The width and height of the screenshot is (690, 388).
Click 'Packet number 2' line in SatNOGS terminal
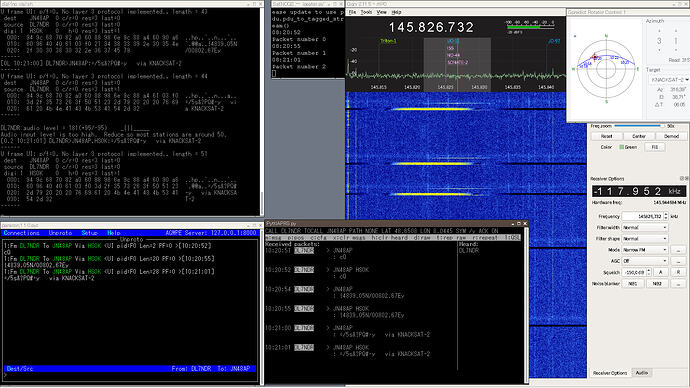click(299, 67)
